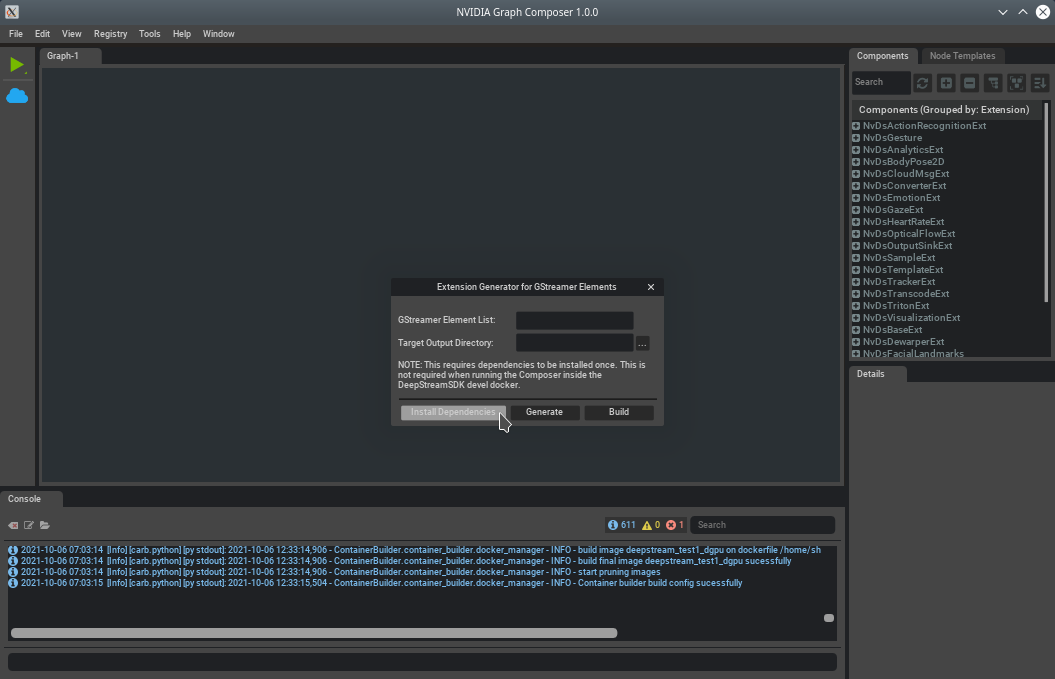
Task: Click the GStreamer Element List input field
Action: tap(574, 320)
